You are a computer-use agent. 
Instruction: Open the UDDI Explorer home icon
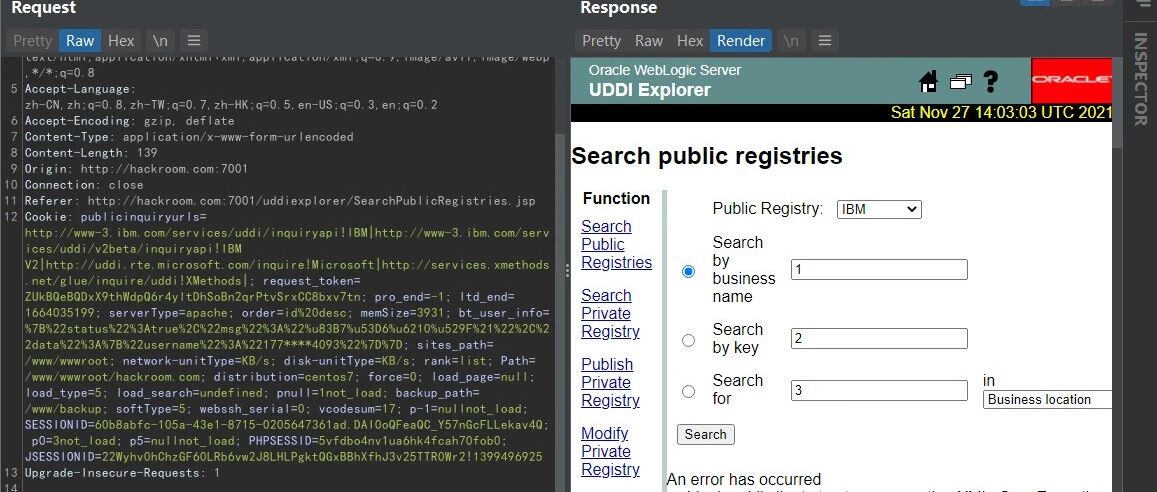[928, 81]
